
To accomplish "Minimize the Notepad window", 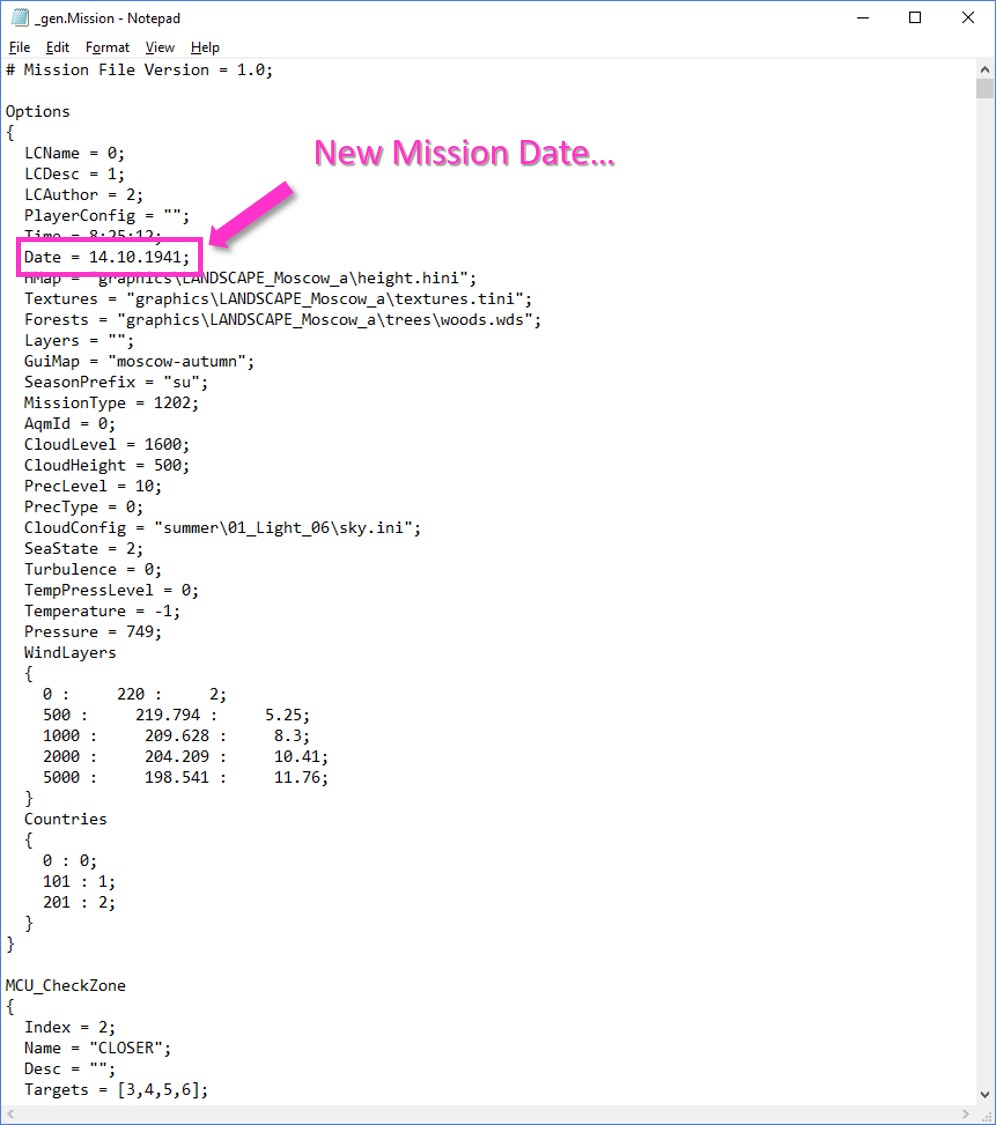I will point(861,18).
